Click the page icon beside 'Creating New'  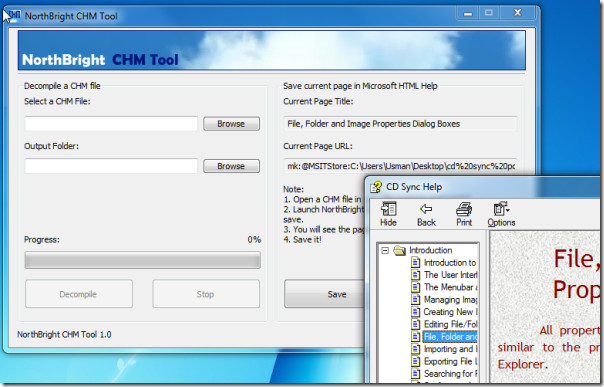tap(415, 312)
